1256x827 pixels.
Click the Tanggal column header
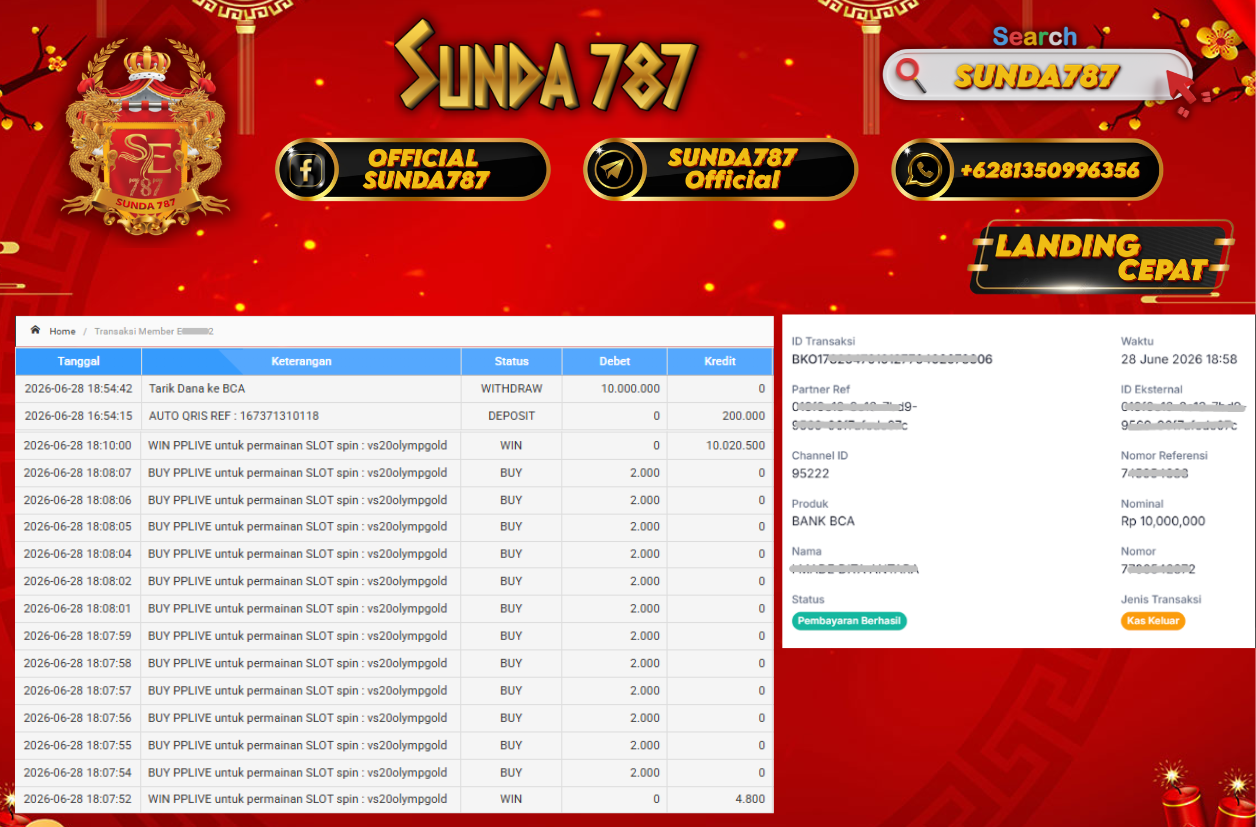78,361
